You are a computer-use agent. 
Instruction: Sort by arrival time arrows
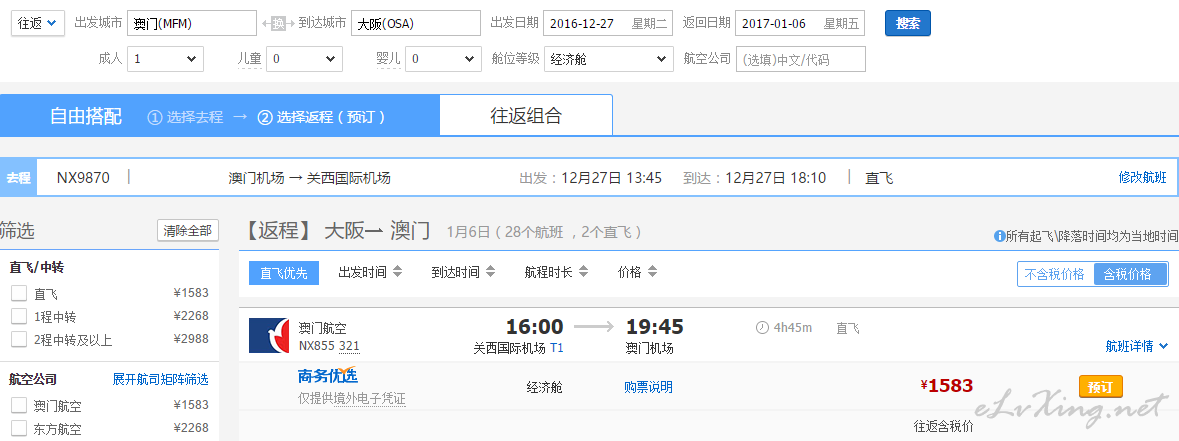coord(490,272)
